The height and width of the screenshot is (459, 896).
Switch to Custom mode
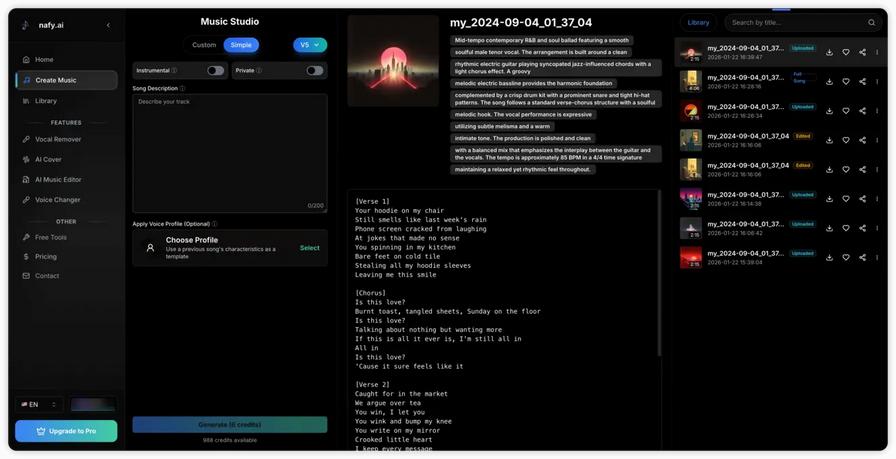(x=204, y=45)
